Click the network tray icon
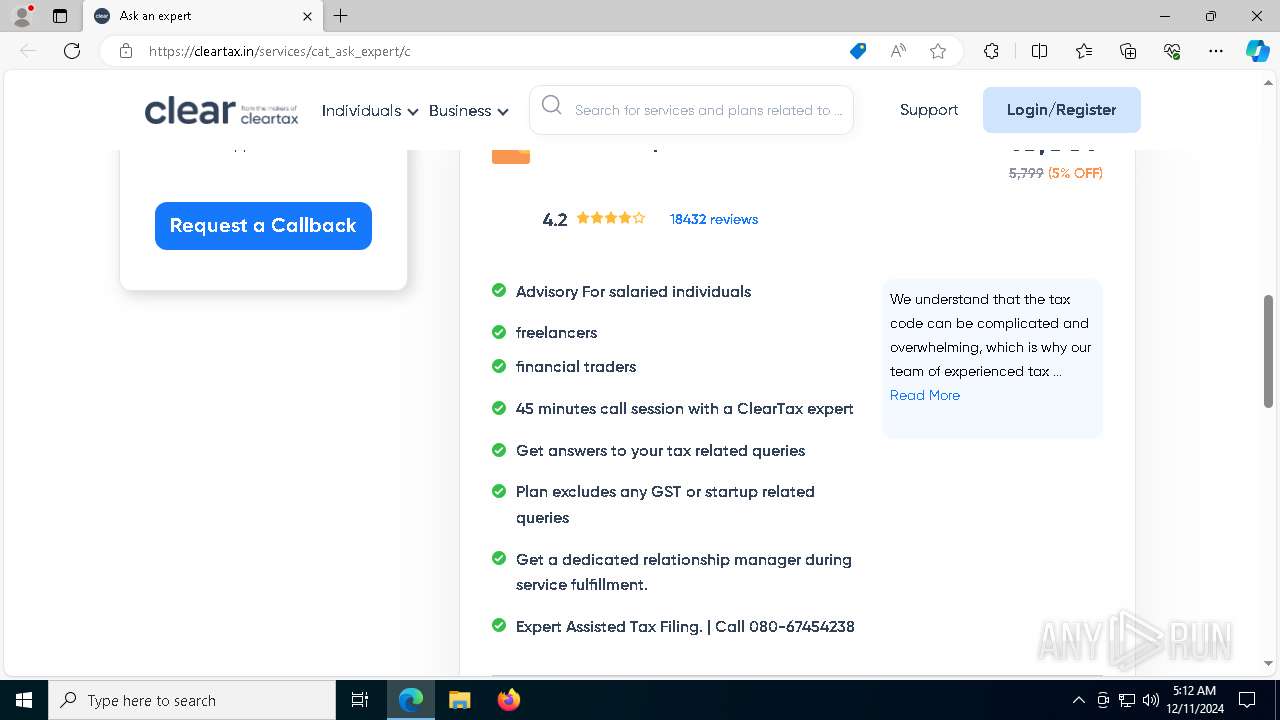 tap(1127, 700)
